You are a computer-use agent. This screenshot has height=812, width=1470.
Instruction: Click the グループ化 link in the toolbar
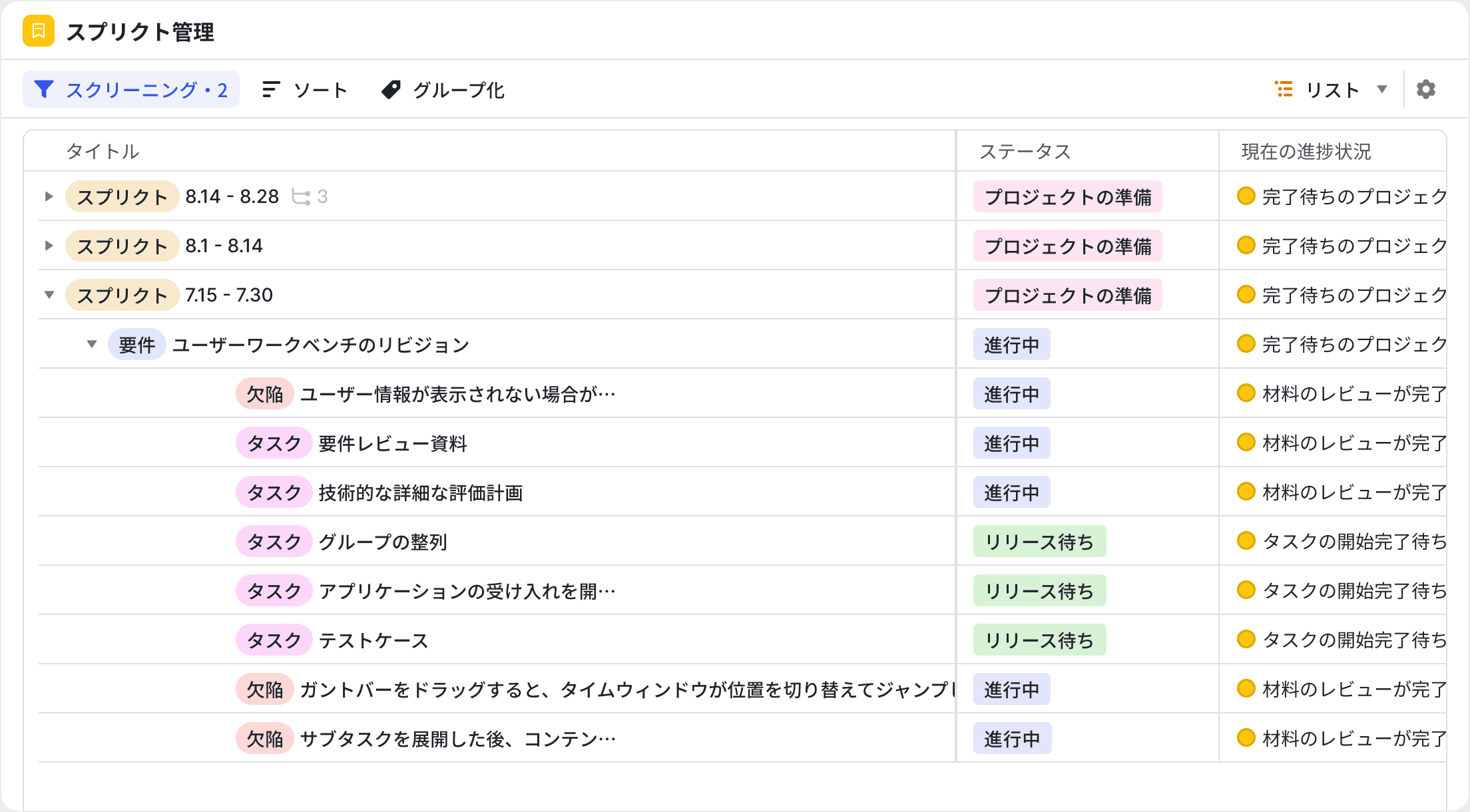click(458, 89)
